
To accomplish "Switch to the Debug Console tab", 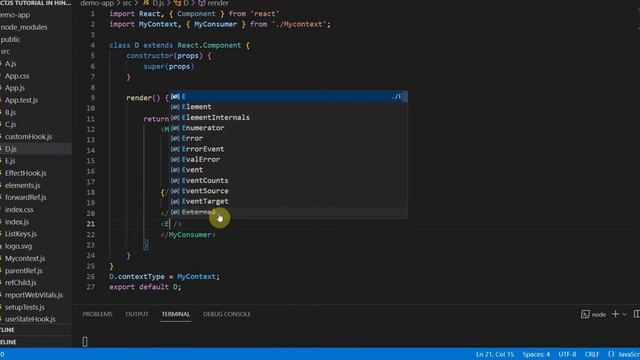I will (227, 314).
